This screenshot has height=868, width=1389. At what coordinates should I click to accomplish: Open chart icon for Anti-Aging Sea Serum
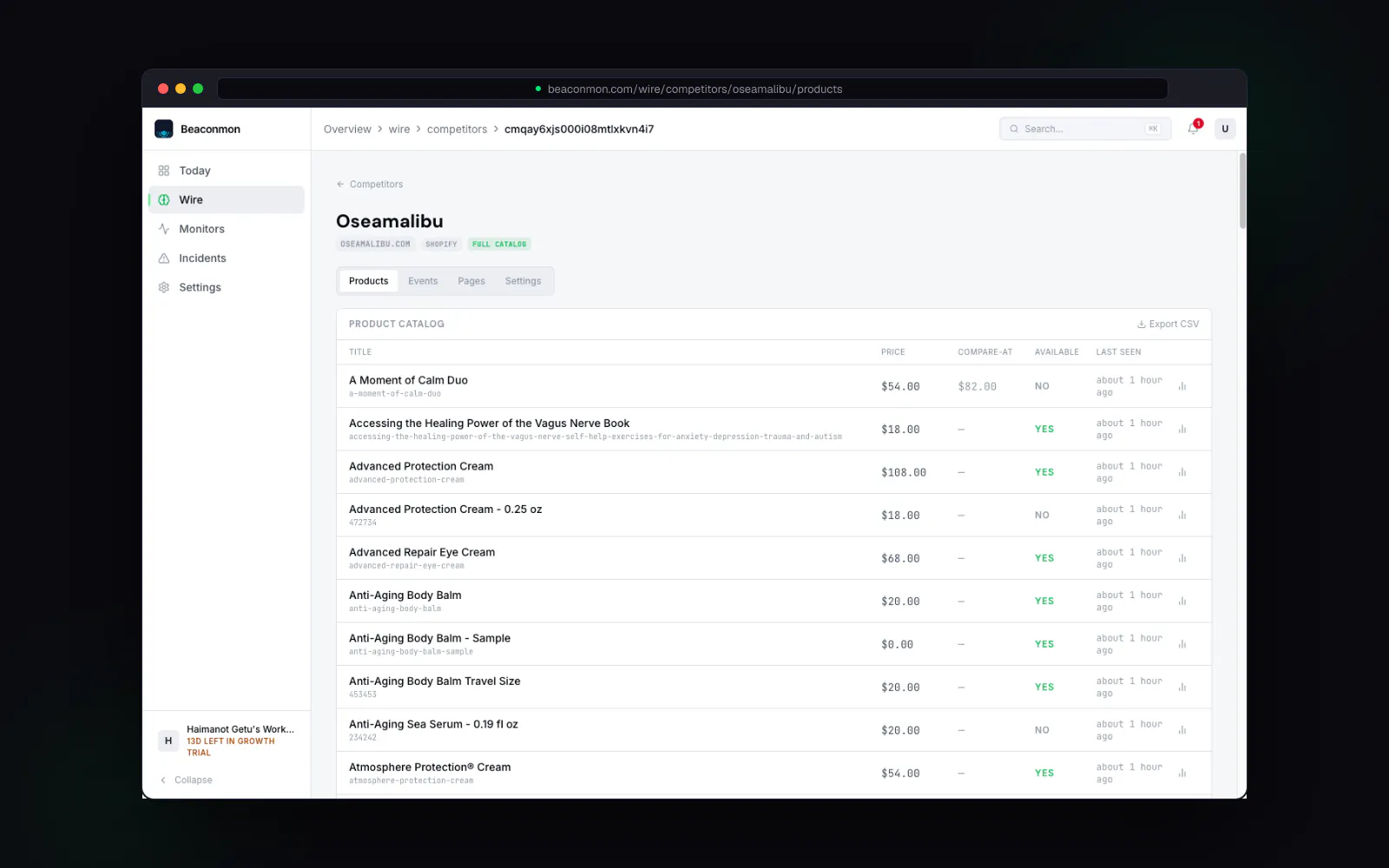1182,730
